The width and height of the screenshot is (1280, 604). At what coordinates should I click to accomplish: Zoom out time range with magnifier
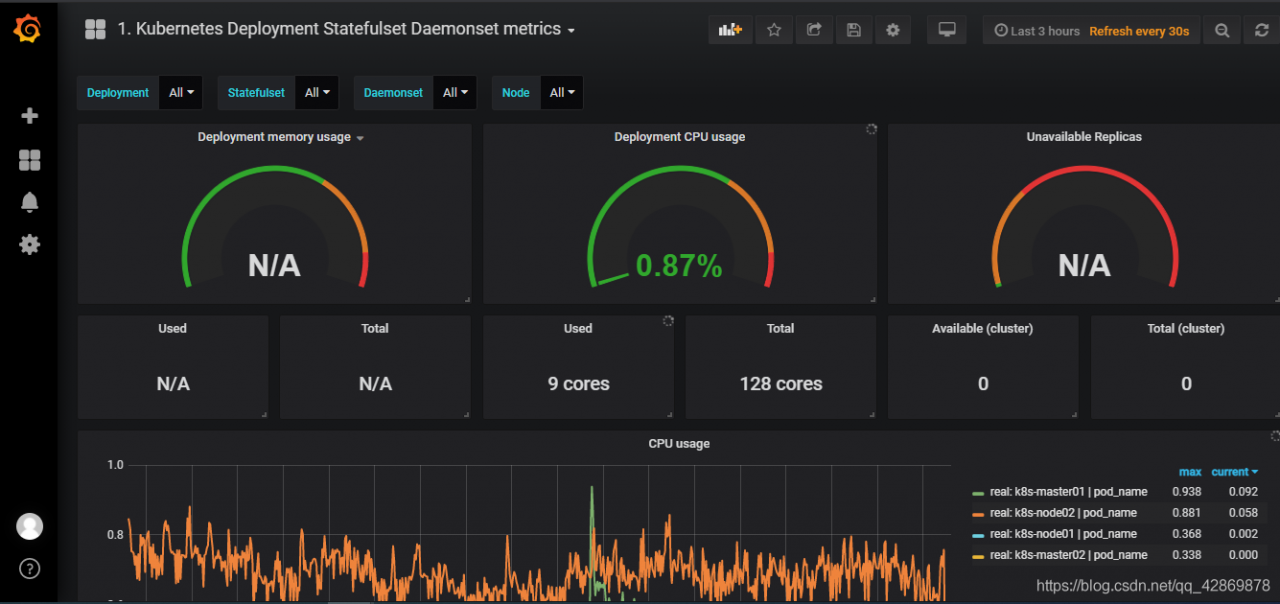pyautogui.click(x=1222, y=31)
